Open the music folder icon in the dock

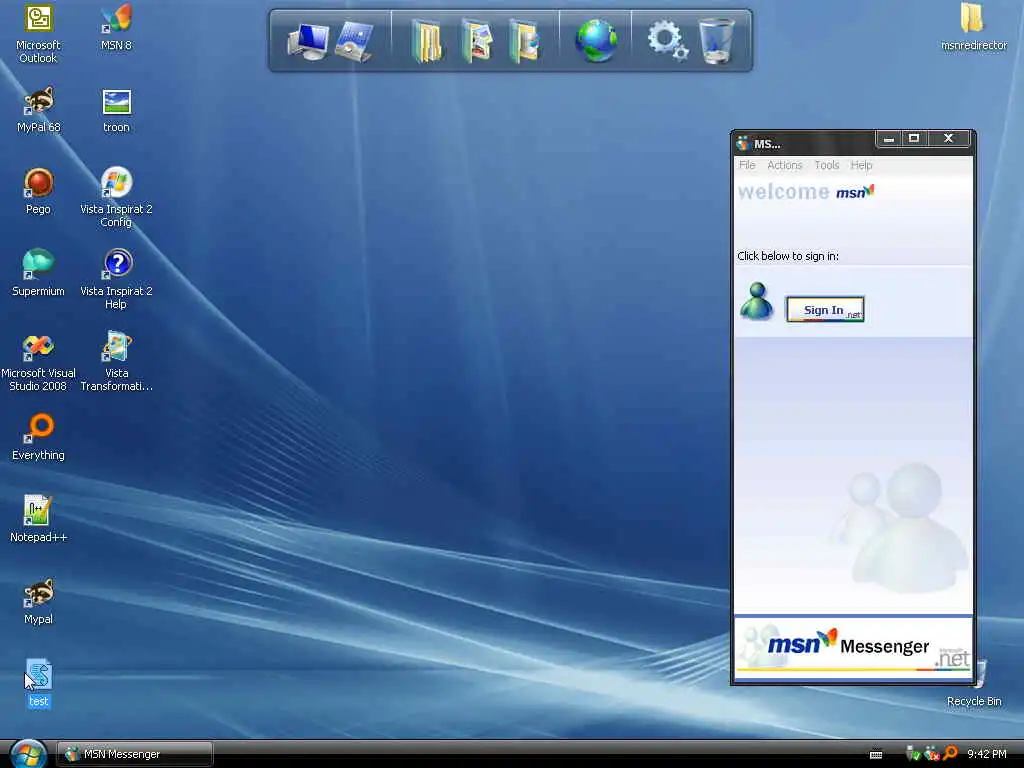(524, 41)
